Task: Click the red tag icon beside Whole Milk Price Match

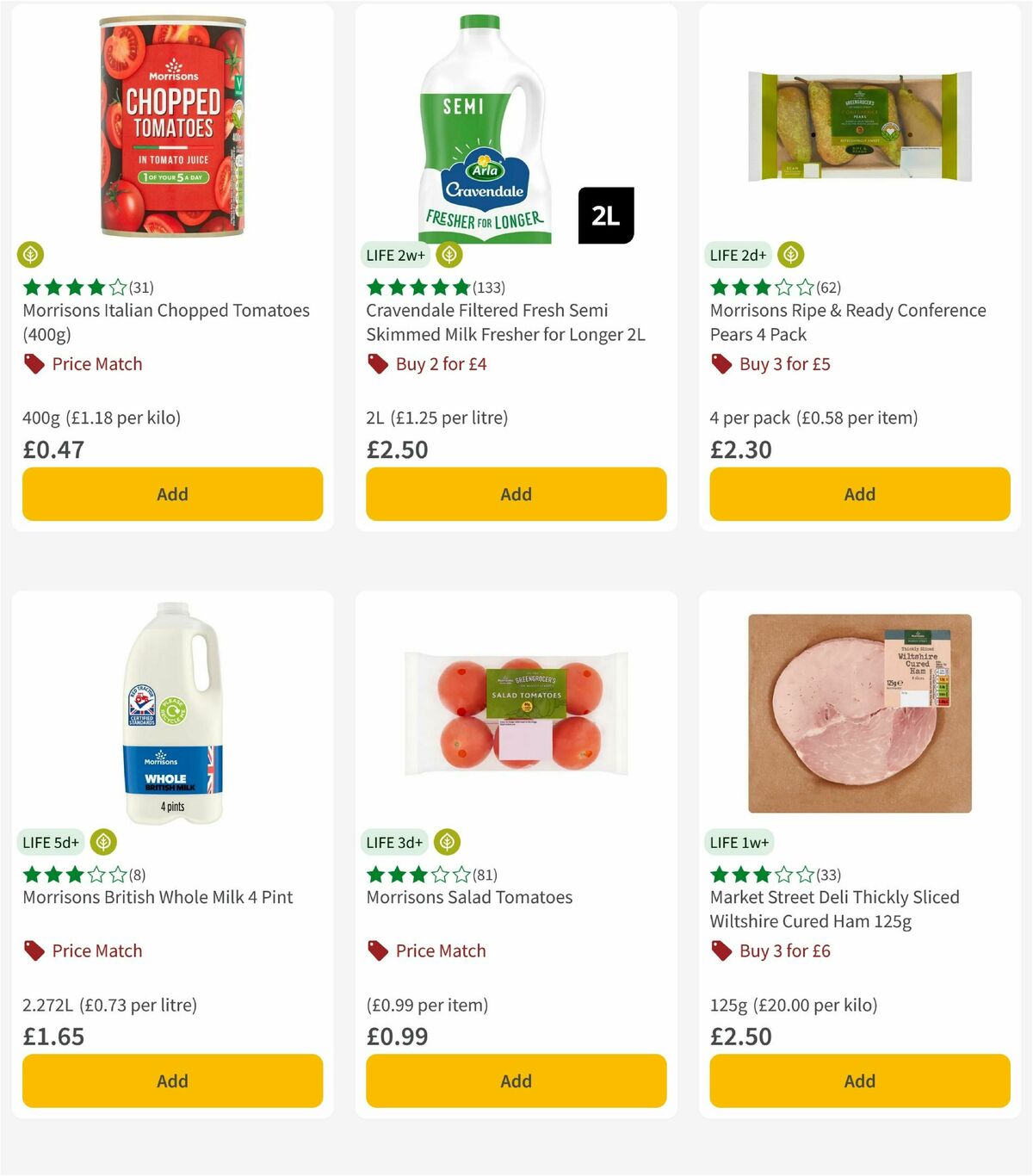Action: click(x=34, y=950)
